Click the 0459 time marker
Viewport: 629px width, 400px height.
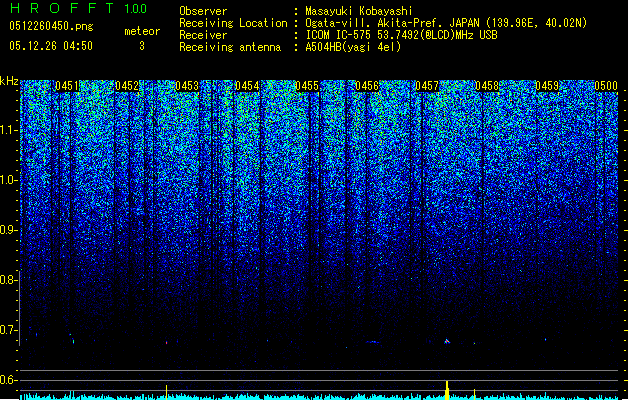[547, 86]
